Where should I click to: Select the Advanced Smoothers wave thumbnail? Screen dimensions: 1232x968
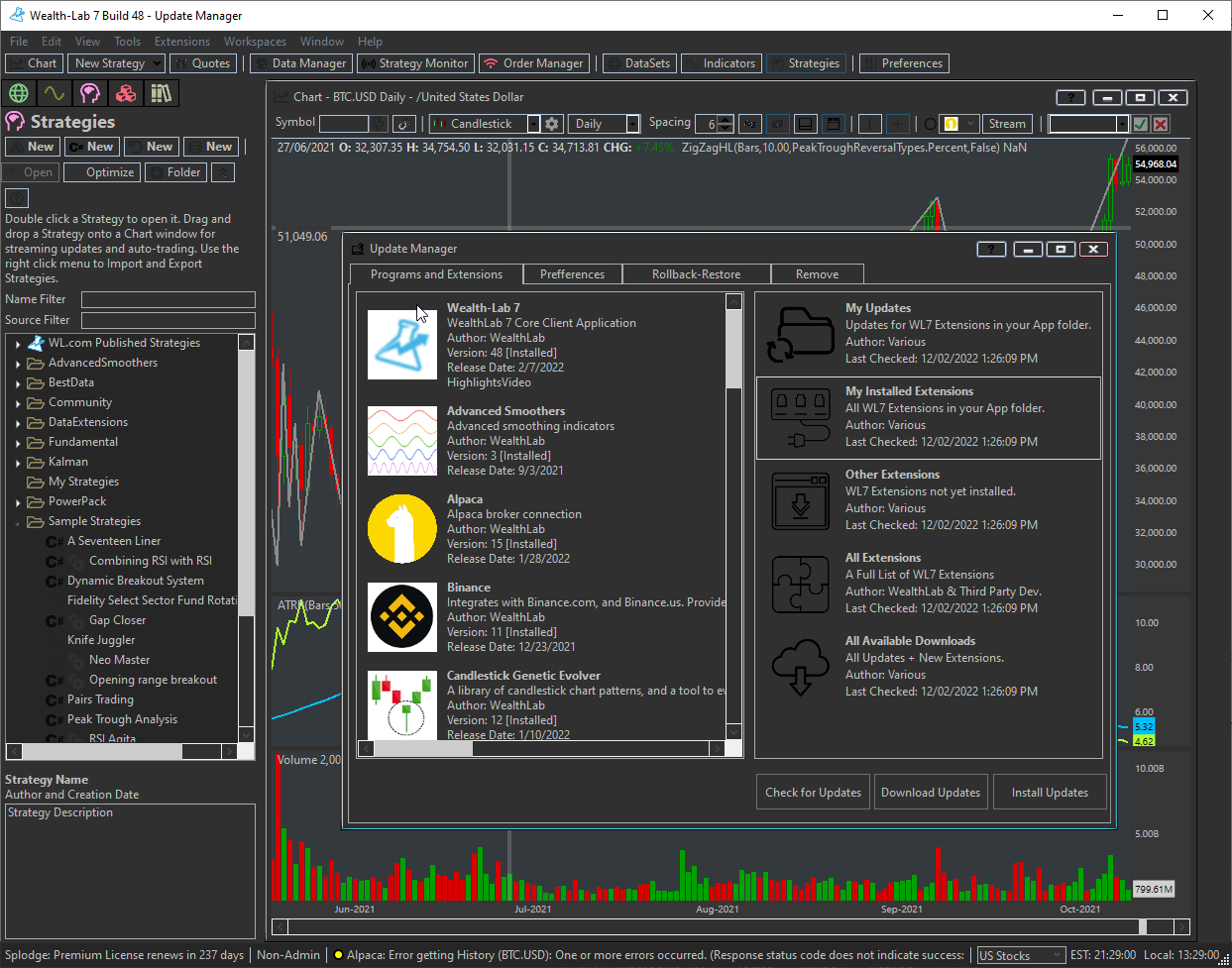pos(401,440)
